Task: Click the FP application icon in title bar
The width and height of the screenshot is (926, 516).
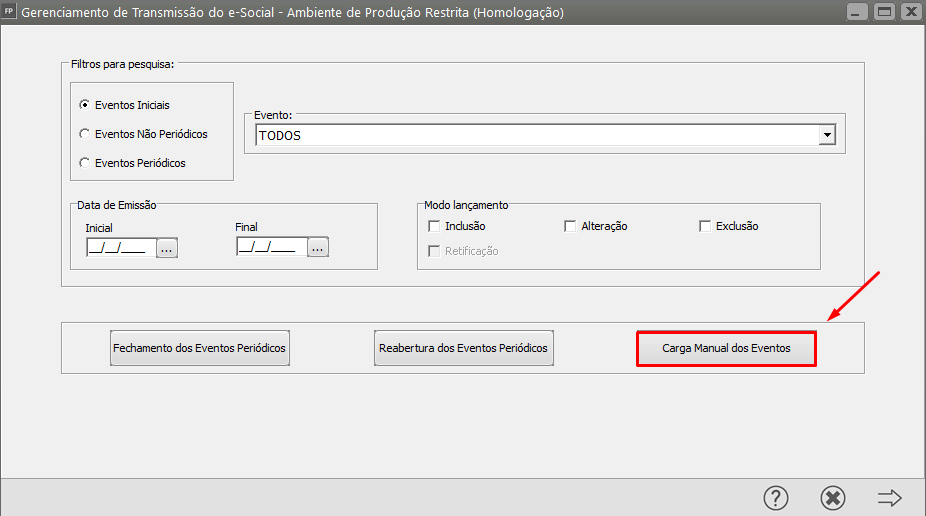Action: (x=9, y=13)
